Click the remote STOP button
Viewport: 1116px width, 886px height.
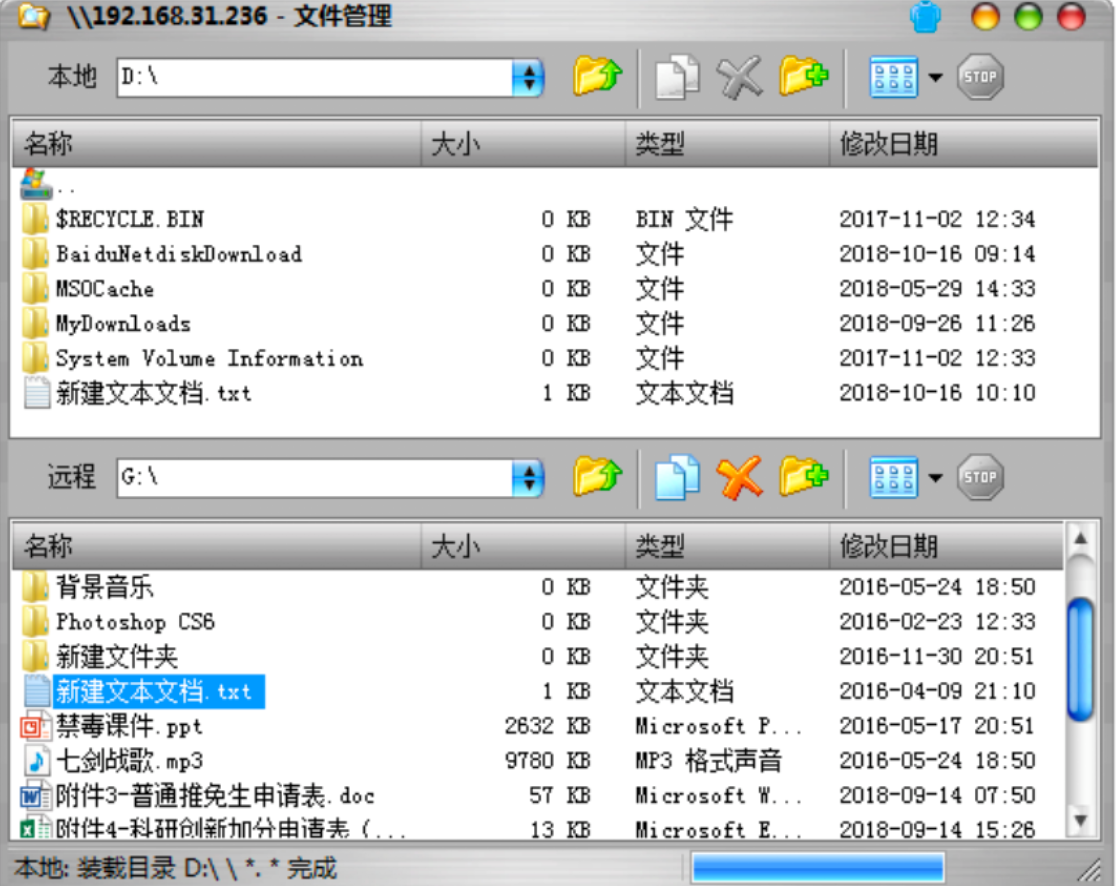[x=980, y=477]
